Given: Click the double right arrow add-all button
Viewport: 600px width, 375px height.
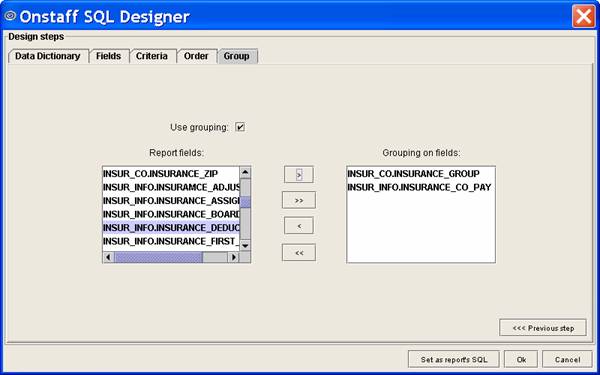Looking at the screenshot, I should 299,200.
